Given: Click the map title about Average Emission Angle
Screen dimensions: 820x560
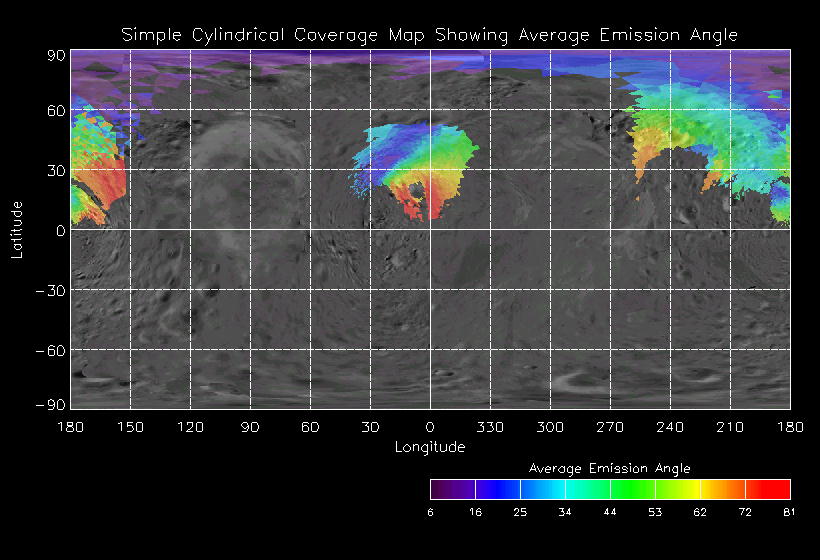Looking at the screenshot, I should pos(429,35).
